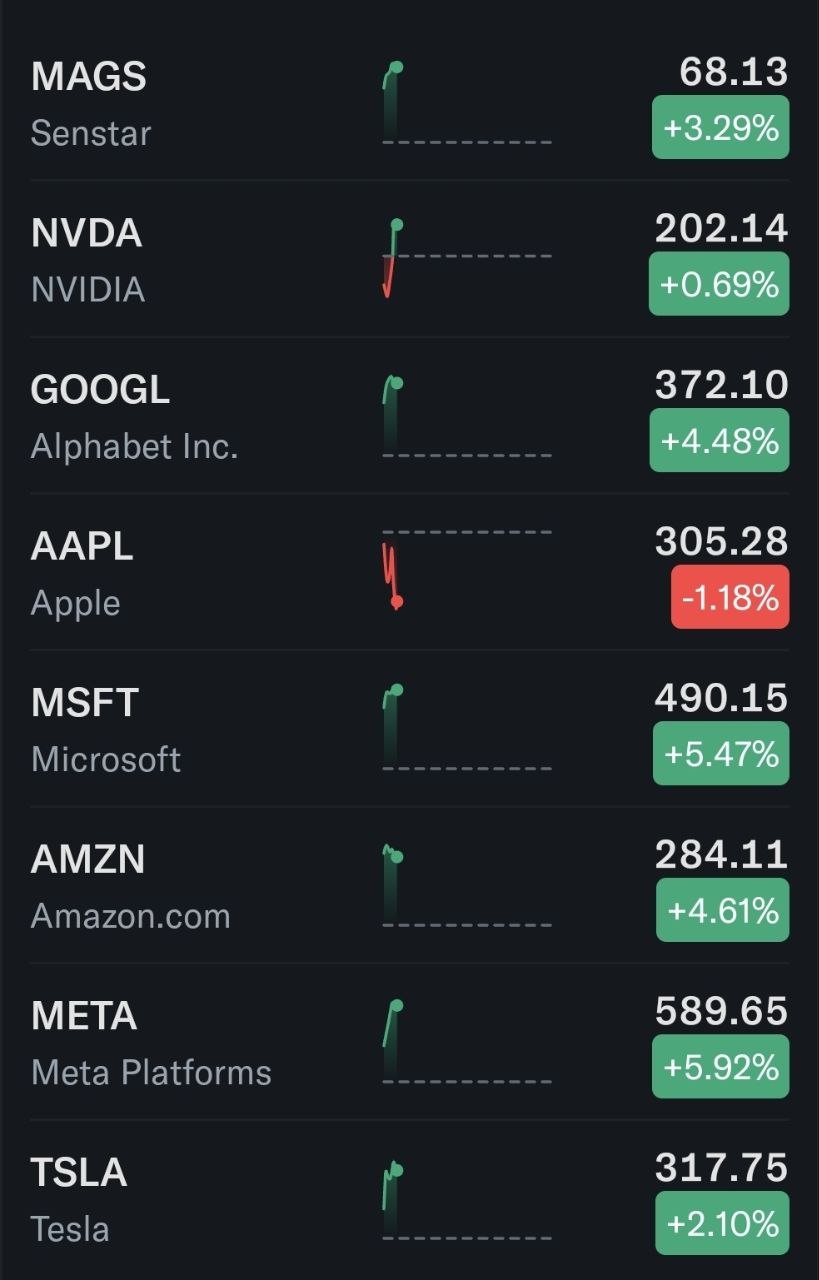
Task: Open the AAPL Apple listing
Action: pos(409,572)
